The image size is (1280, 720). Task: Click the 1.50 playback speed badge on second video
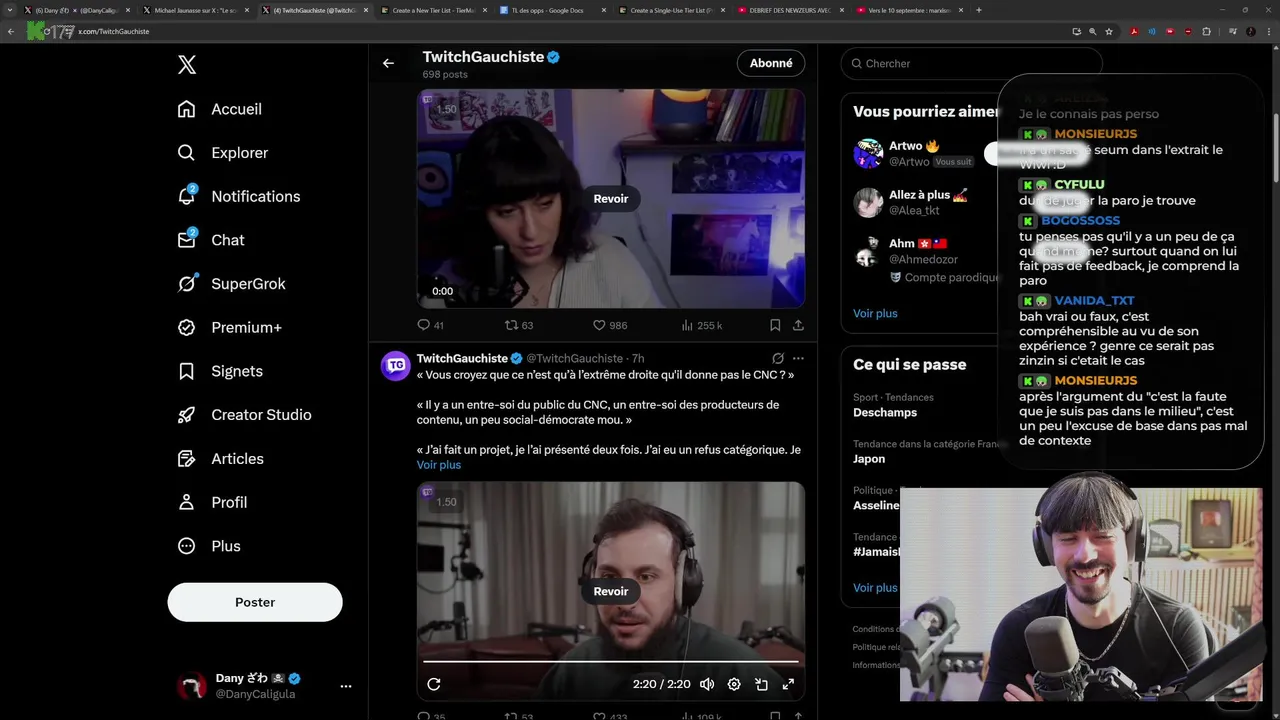point(446,502)
